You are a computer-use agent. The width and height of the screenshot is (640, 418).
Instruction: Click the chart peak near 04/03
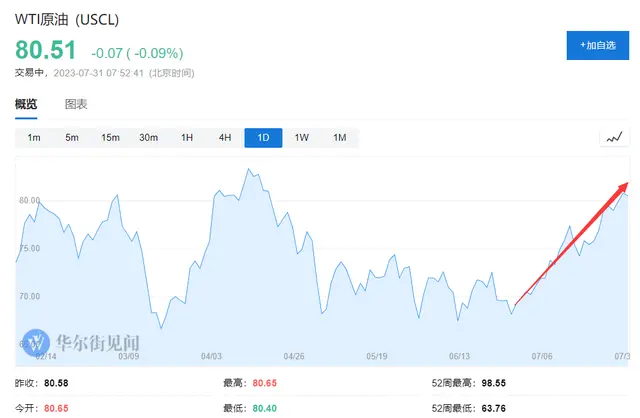click(249, 169)
